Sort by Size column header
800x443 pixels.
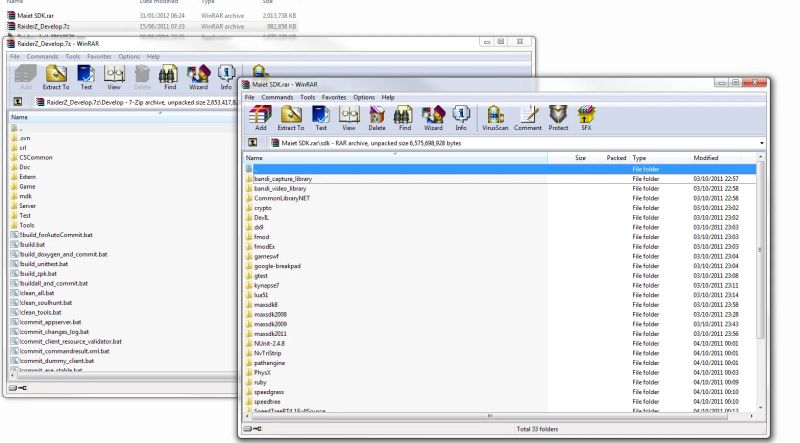(568, 158)
